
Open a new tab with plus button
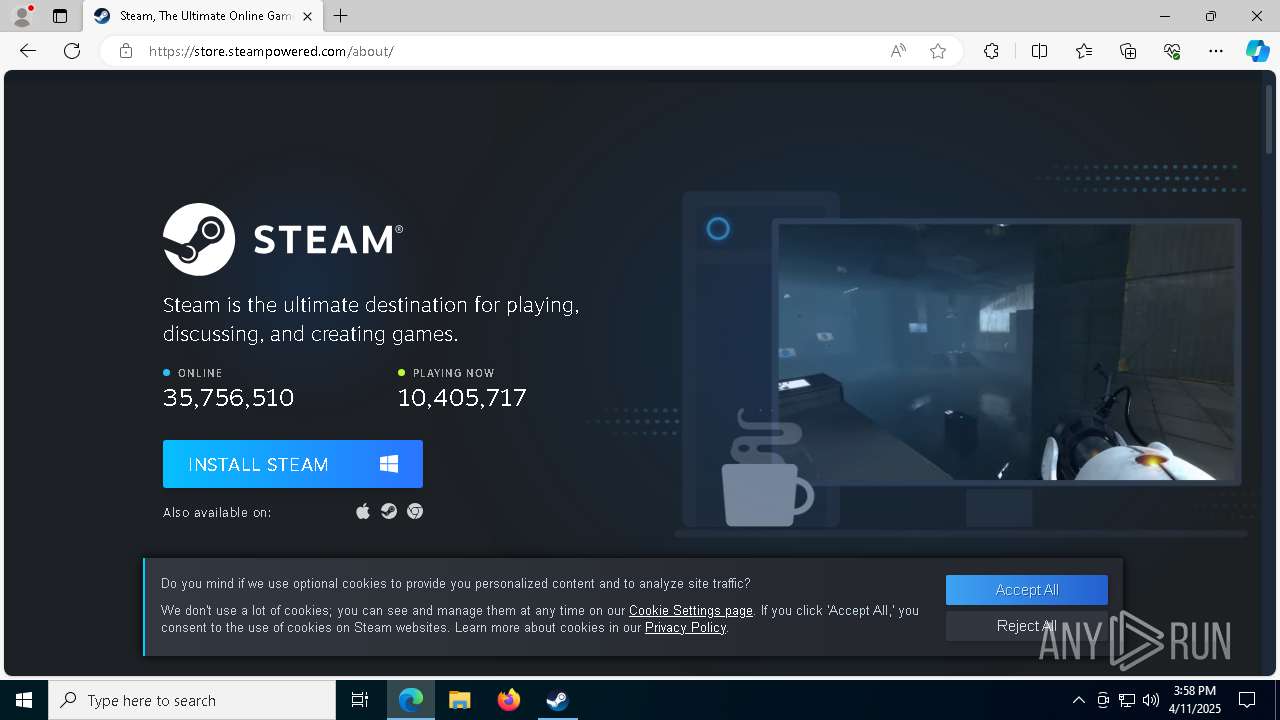pos(341,16)
